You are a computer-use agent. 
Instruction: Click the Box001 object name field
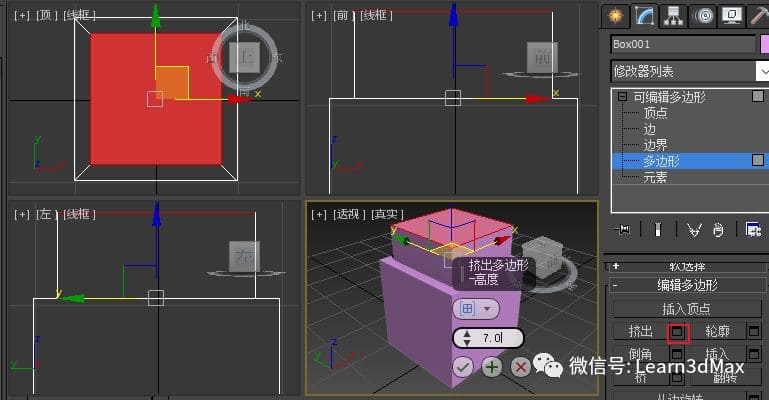[683, 44]
